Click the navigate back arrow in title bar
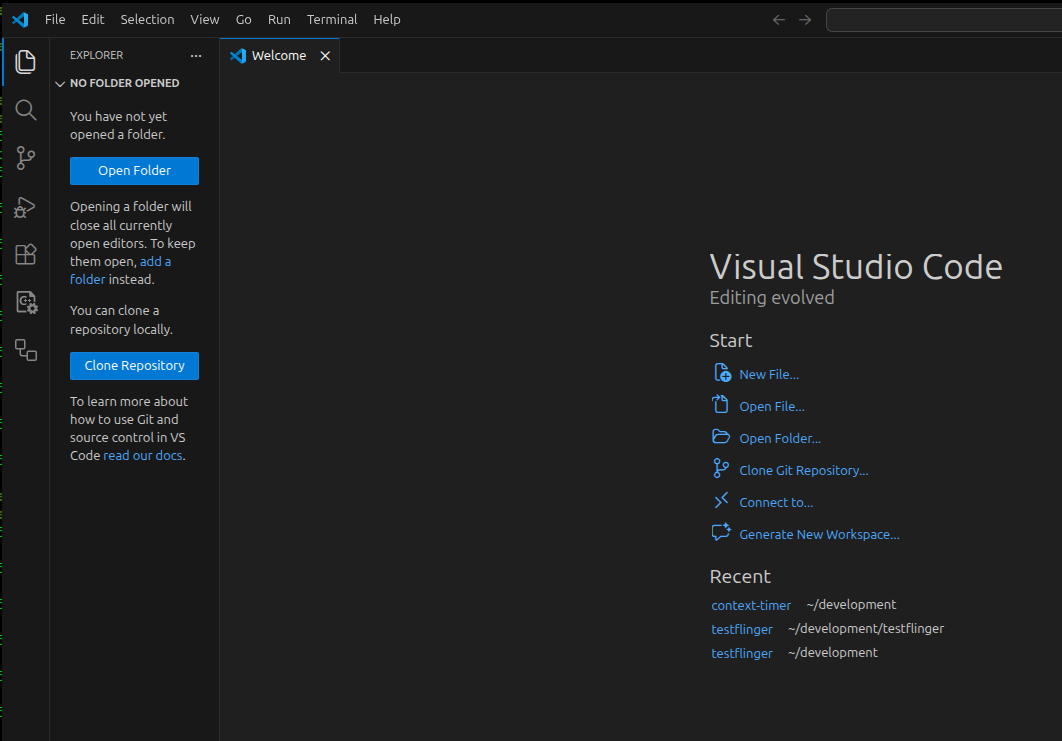 [779, 20]
